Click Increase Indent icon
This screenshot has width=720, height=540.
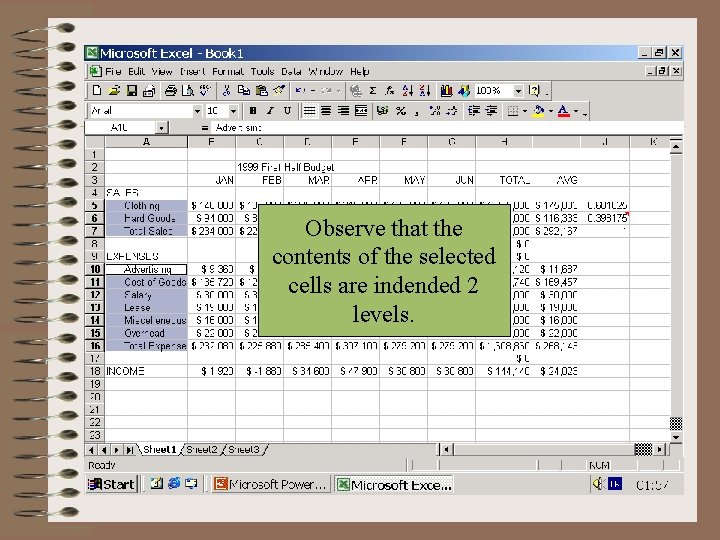pyautogui.click(x=491, y=111)
